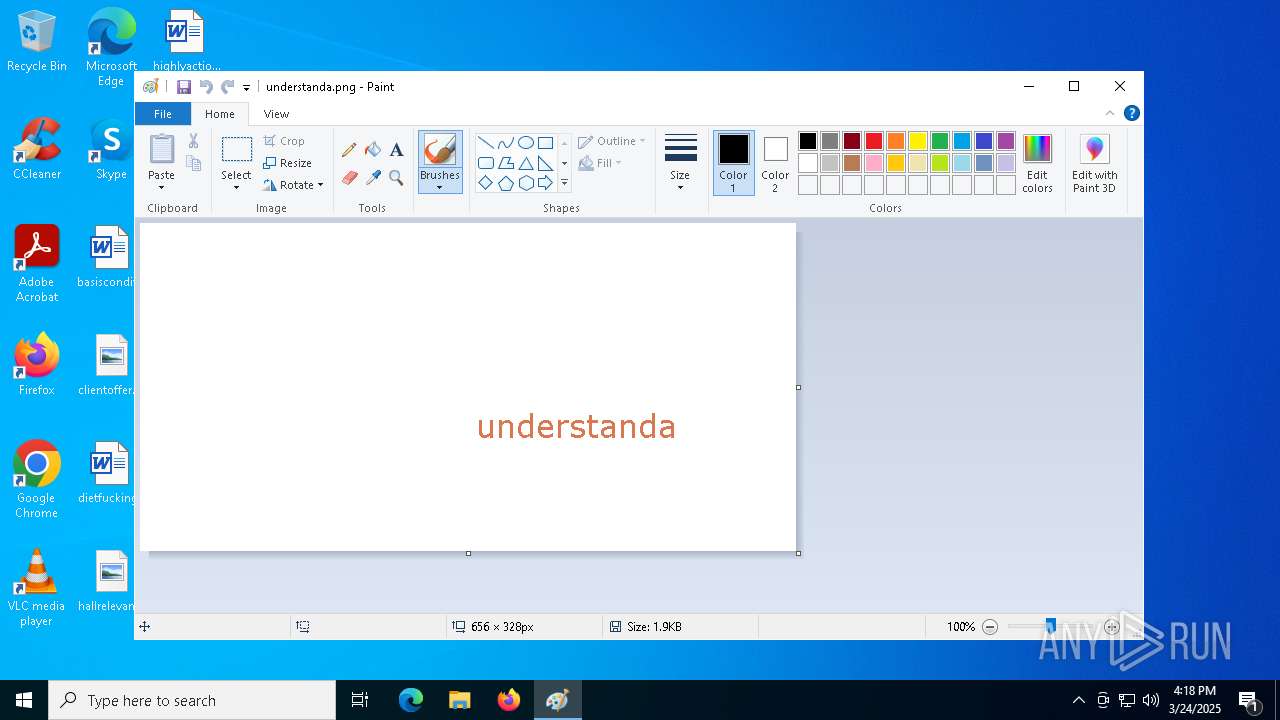Click the Redo arrow in quick access toolbar
Screen dimensions: 1280x720
228,87
